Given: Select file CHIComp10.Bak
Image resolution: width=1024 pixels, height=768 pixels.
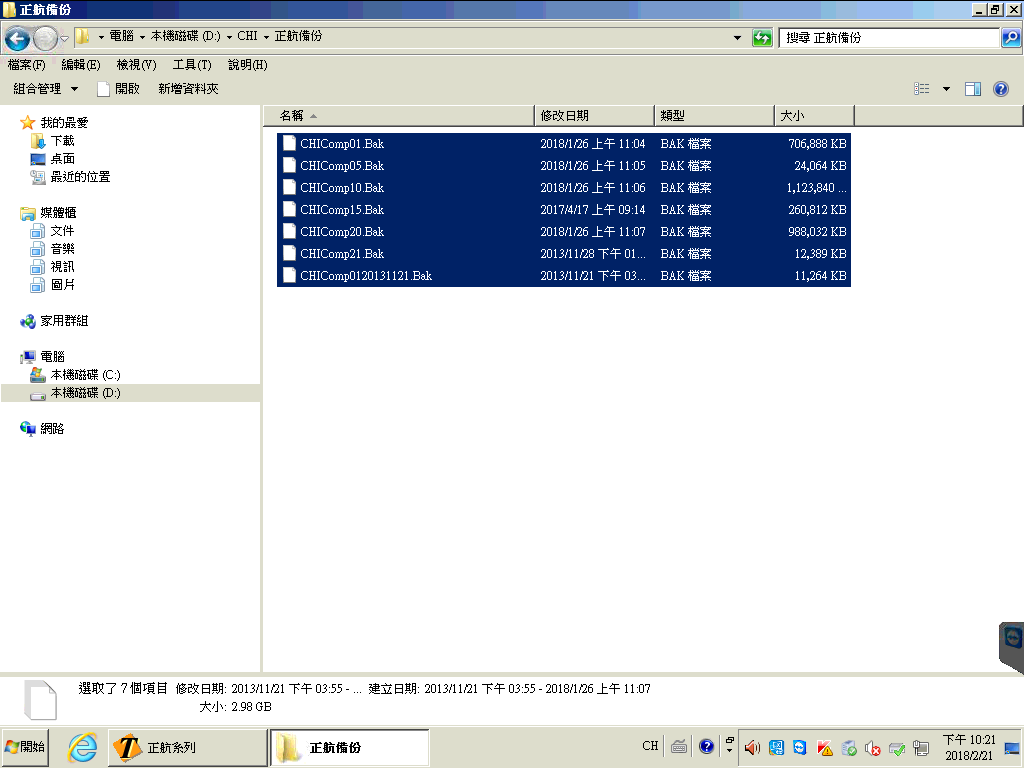Looking at the screenshot, I should (x=564, y=188).
